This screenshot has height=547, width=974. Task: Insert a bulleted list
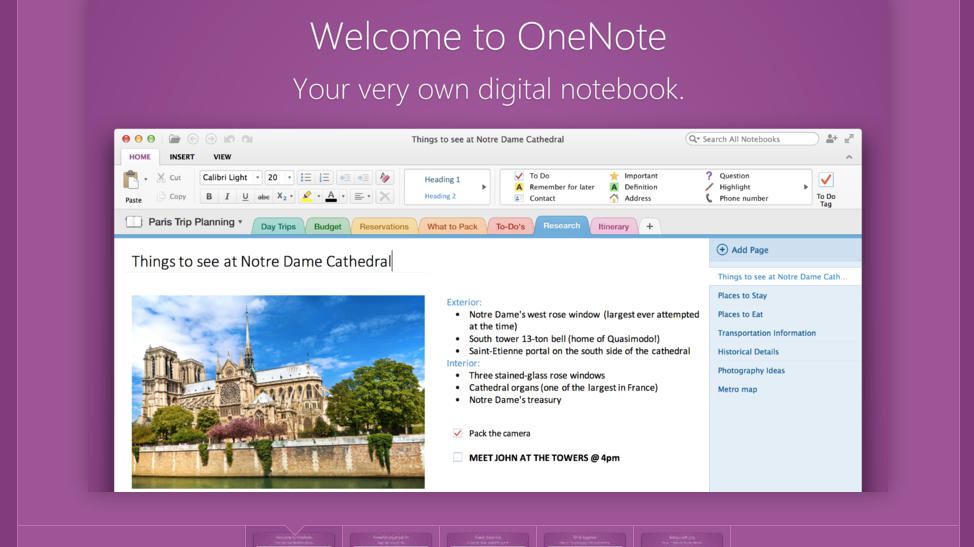point(306,178)
